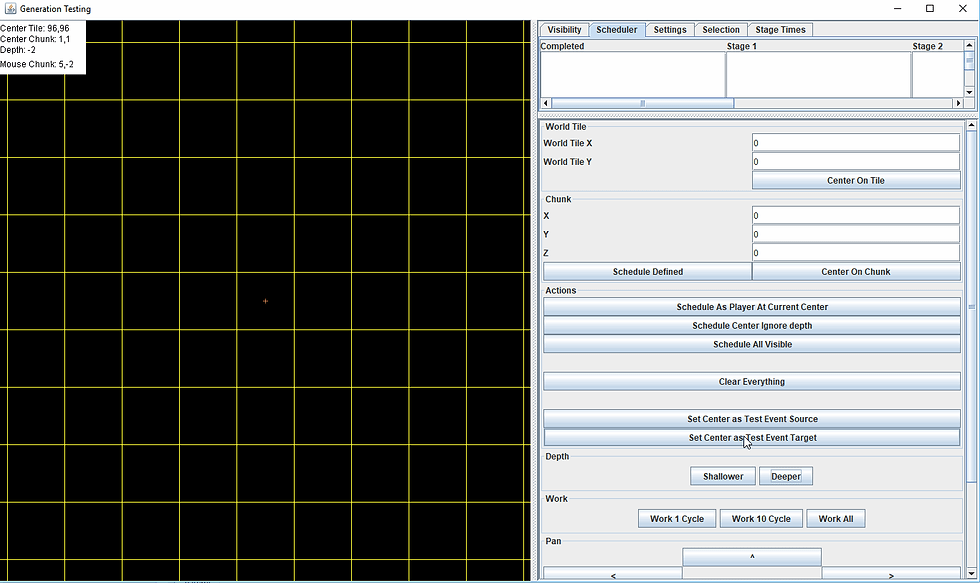Click the Java application icon in title bar

pos(11,9)
